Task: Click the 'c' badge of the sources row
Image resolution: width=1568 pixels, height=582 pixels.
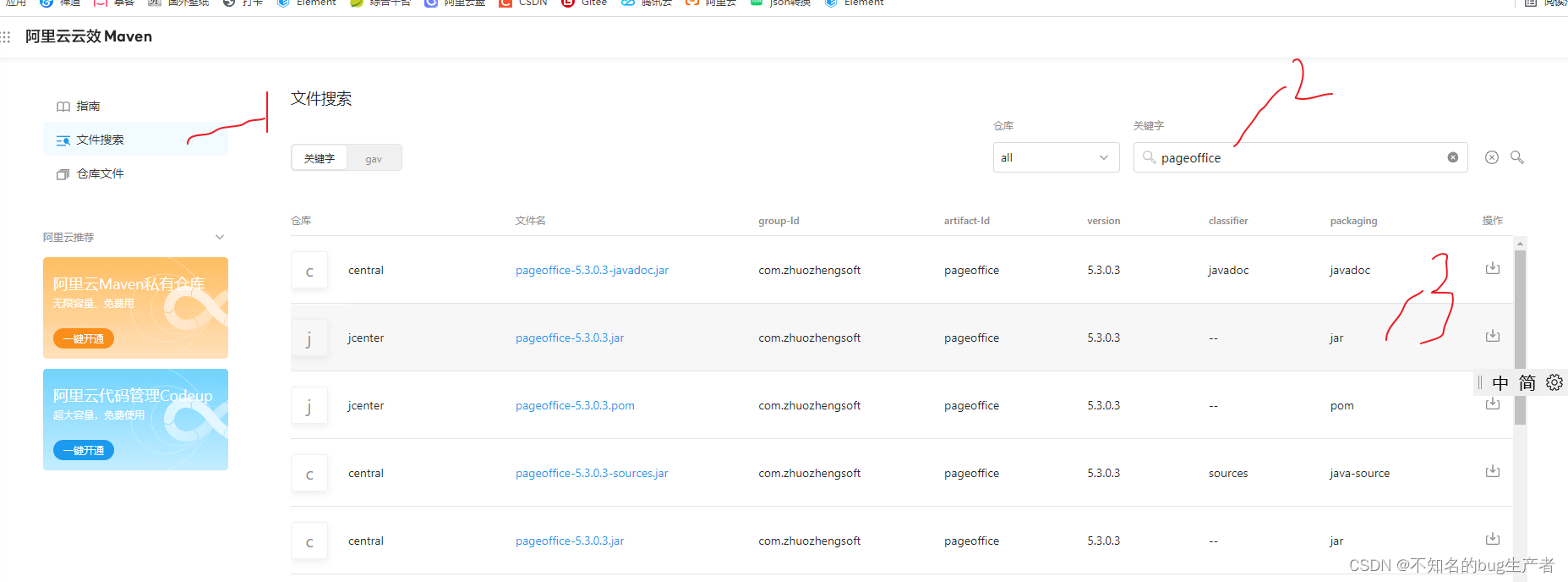Action: 309,474
